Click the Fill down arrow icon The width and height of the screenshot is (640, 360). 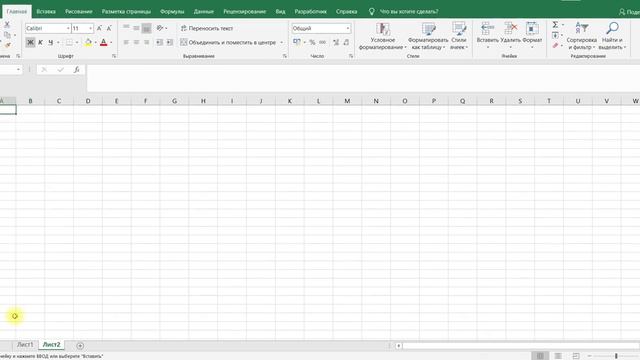(555, 36)
